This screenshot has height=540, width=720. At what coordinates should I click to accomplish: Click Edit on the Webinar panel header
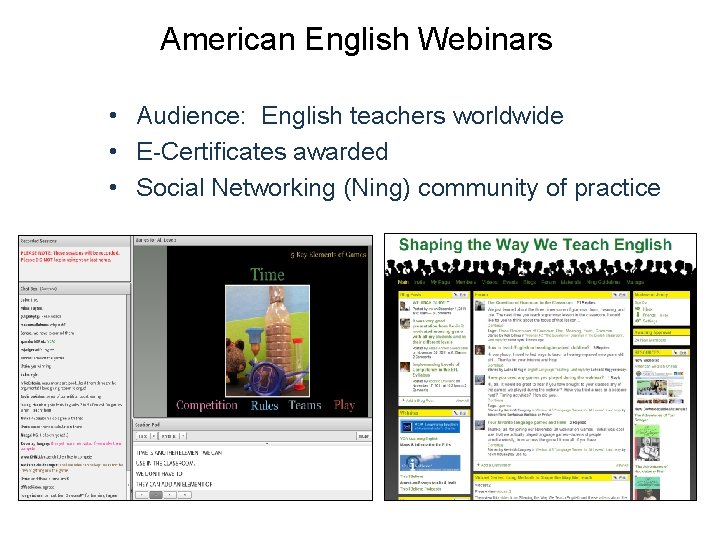[x=461, y=413]
